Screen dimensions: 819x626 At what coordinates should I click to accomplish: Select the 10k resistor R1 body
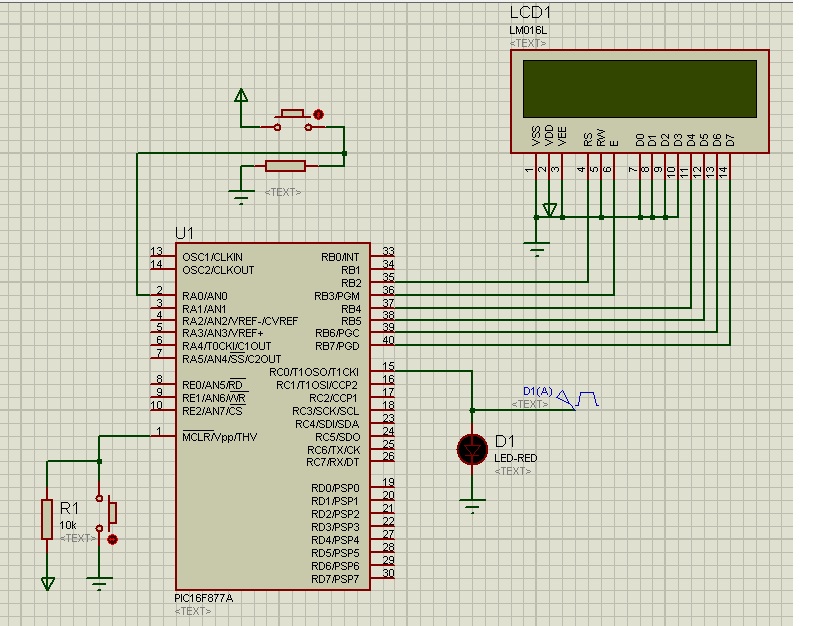[x=47, y=519]
